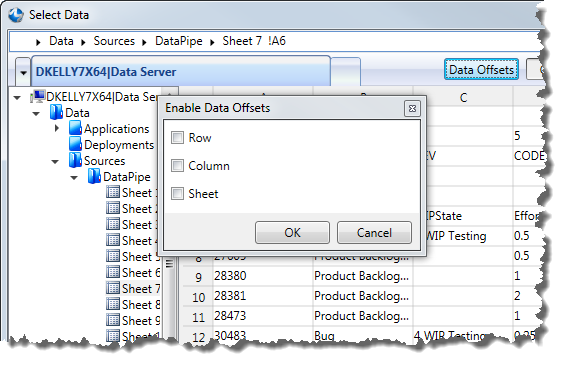This screenshot has width=566, height=365.
Task: Open breadcrumb arrow before Data
Action: click(38, 42)
